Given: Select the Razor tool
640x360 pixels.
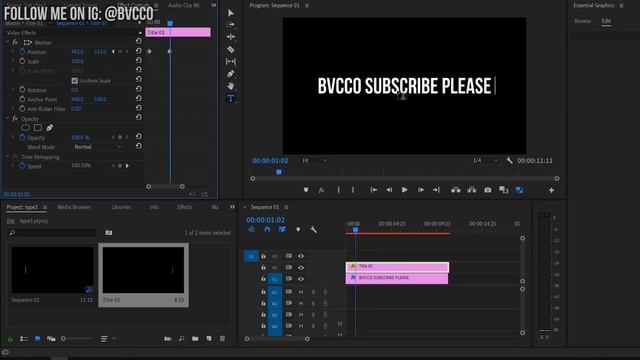Looking at the screenshot, I should [231, 49].
